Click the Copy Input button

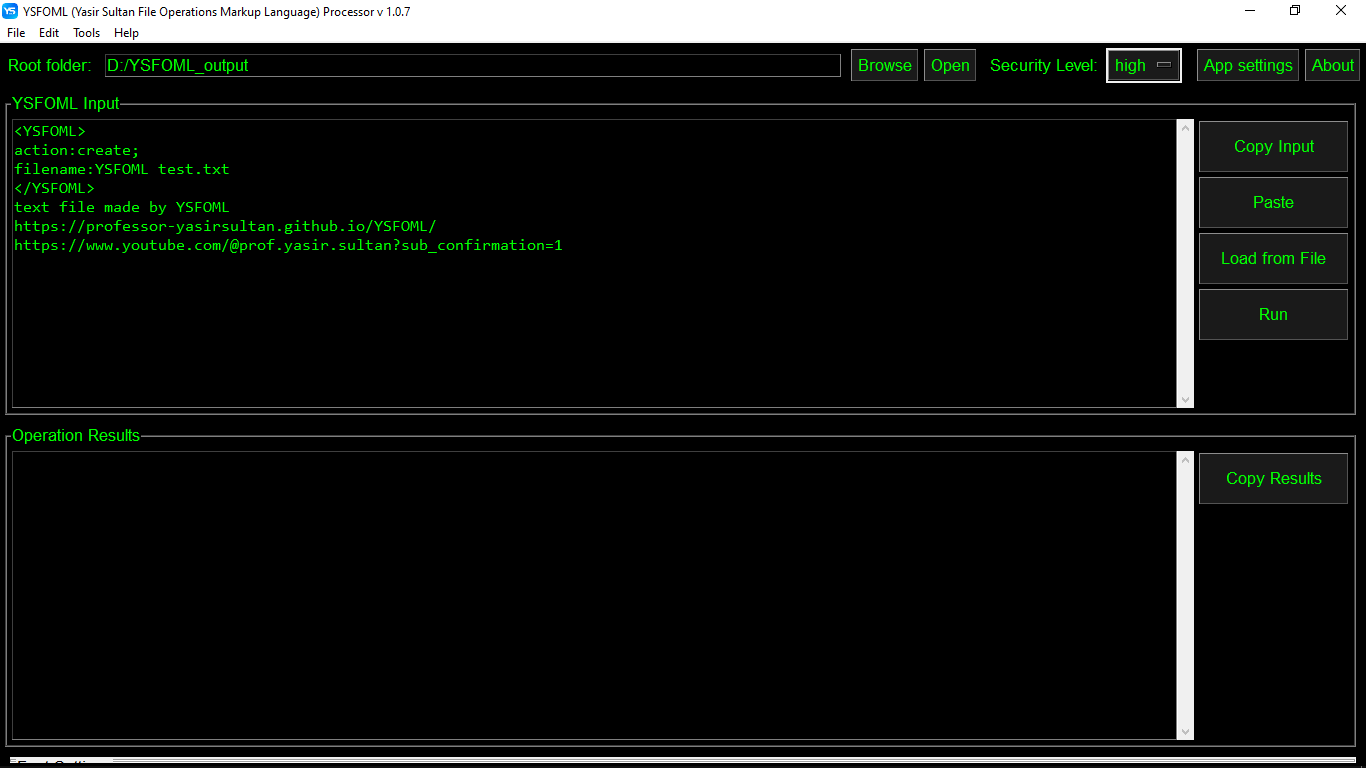[1273, 146]
